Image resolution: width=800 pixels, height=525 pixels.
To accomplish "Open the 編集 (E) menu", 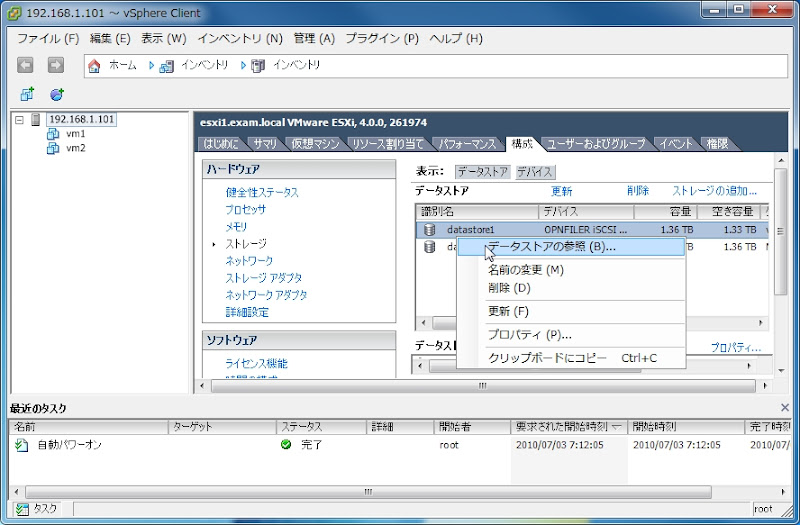I will (110, 39).
